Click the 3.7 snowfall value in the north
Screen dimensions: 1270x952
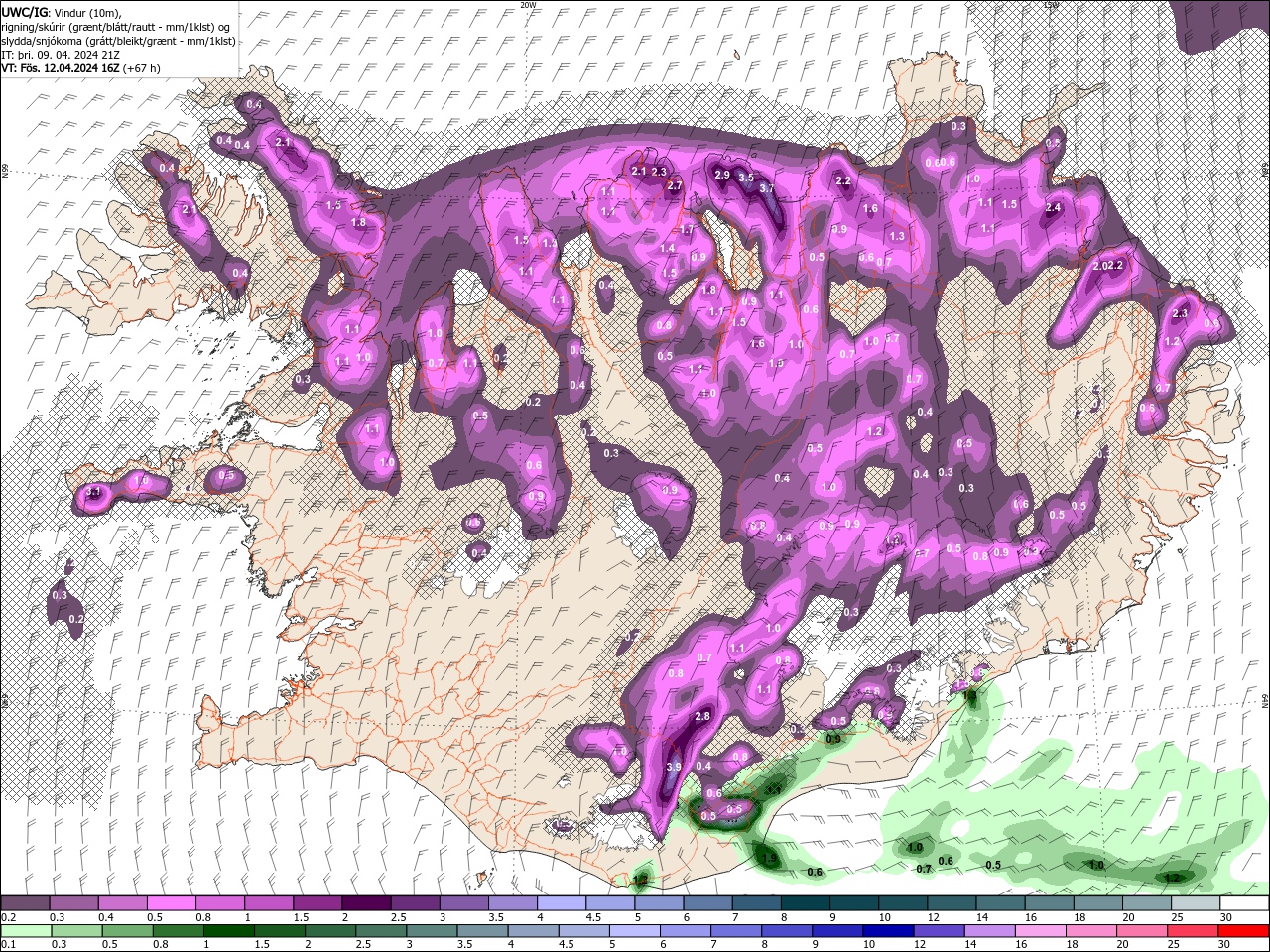[766, 187]
